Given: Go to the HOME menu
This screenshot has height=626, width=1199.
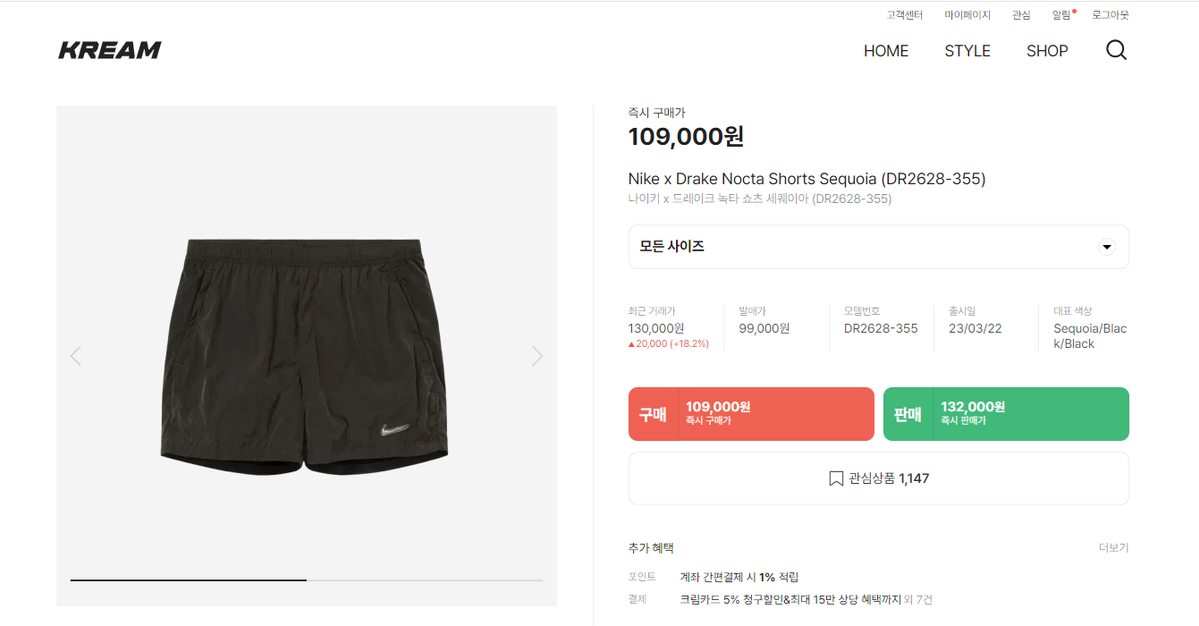Looking at the screenshot, I should (885, 51).
